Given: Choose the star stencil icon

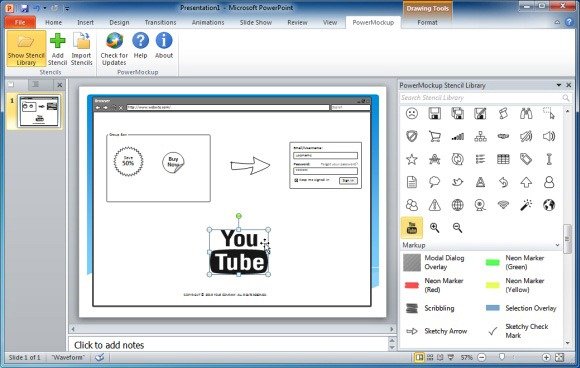Looking at the screenshot, I should pos(412,159).
